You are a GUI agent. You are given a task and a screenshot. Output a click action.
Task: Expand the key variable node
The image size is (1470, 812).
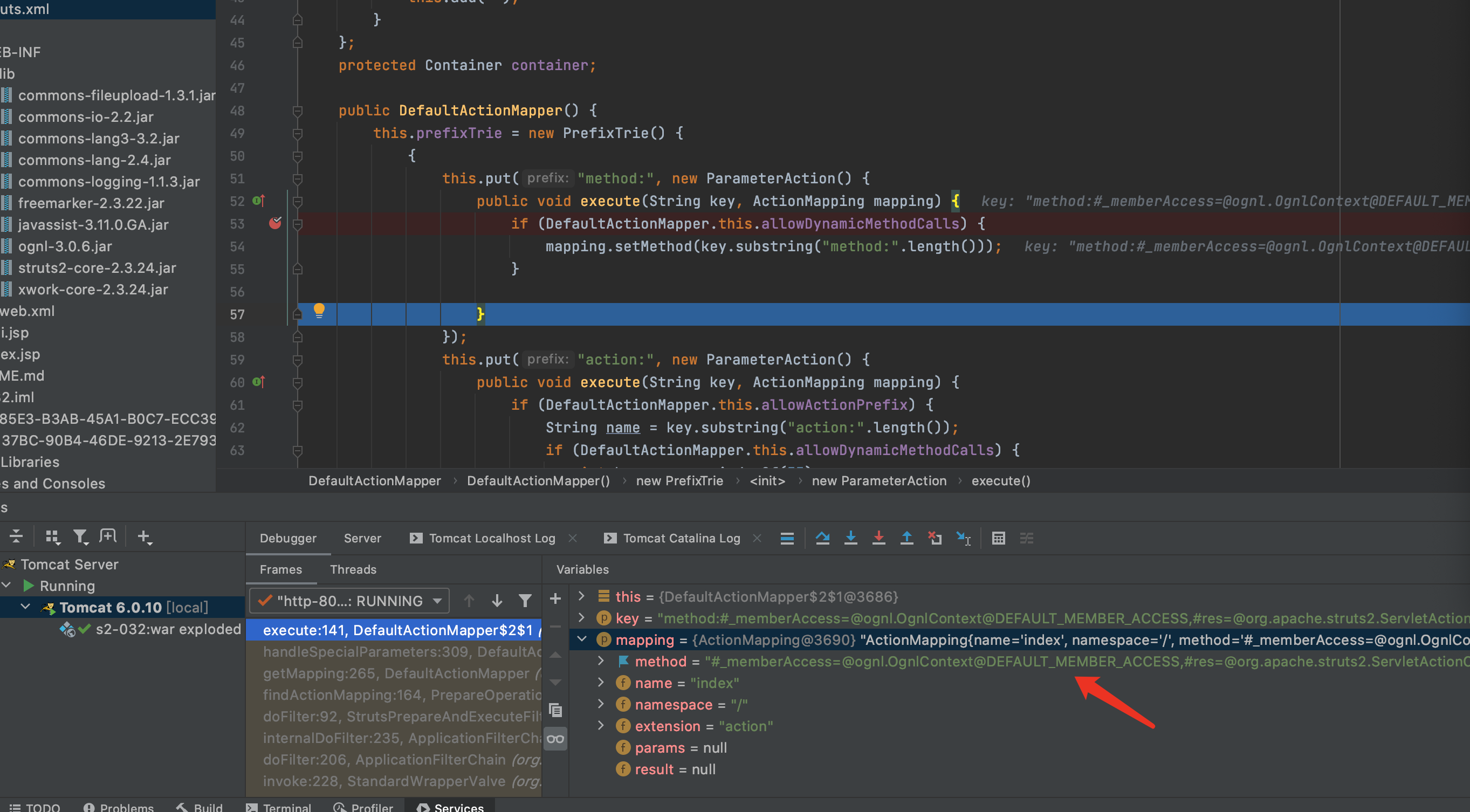pyautogui.click(x=581, y=617)
